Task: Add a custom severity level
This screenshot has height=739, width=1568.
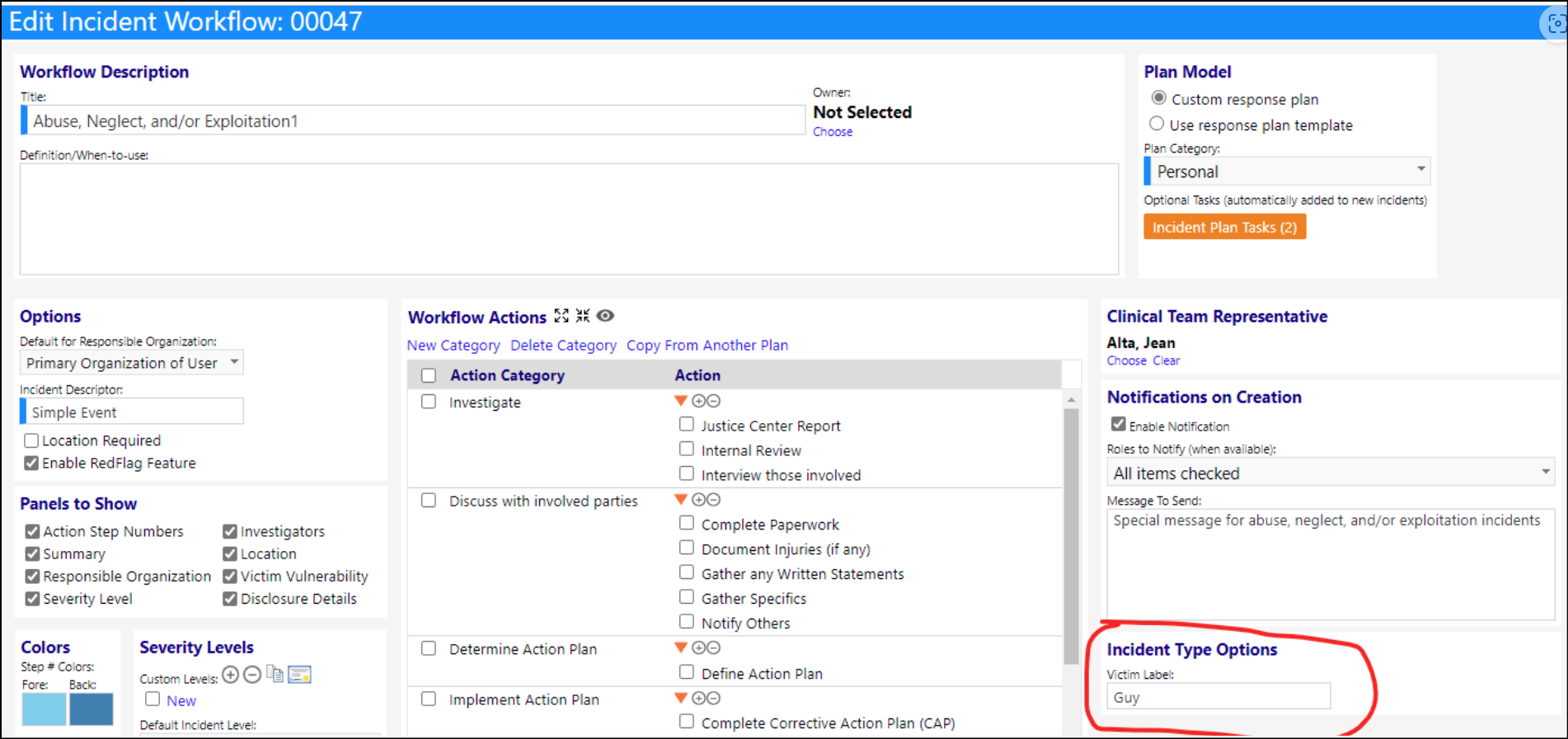Action: [x=231, y=675]
